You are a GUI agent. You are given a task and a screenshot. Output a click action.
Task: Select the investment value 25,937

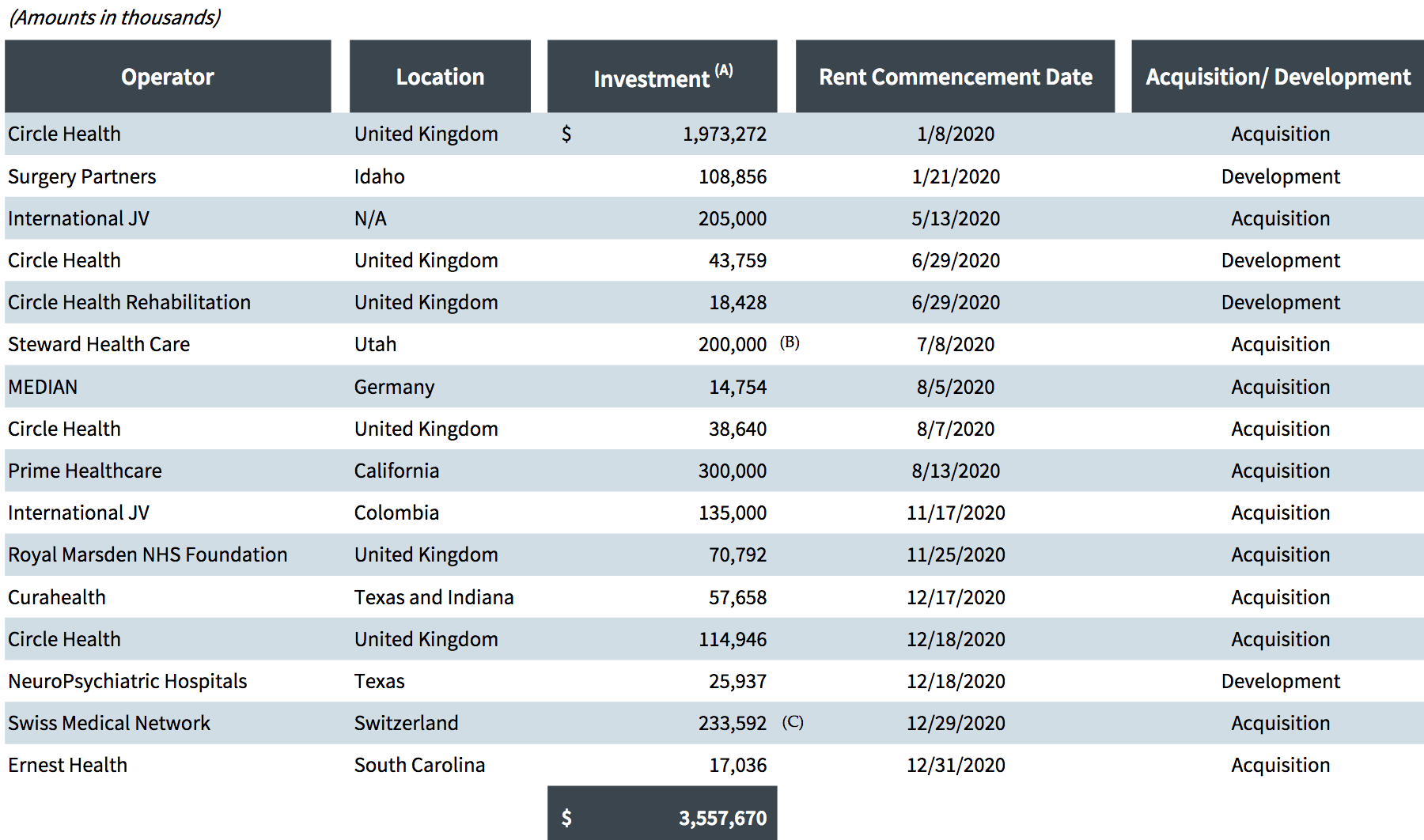(x=738, y=681)
